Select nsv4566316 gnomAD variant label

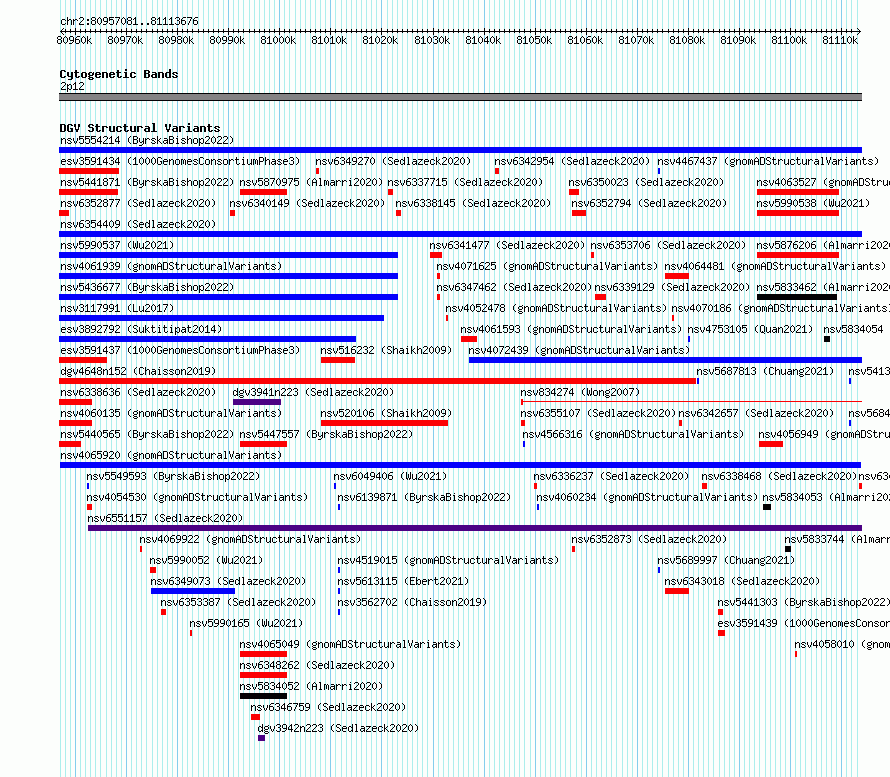click(x=633, y=434)
